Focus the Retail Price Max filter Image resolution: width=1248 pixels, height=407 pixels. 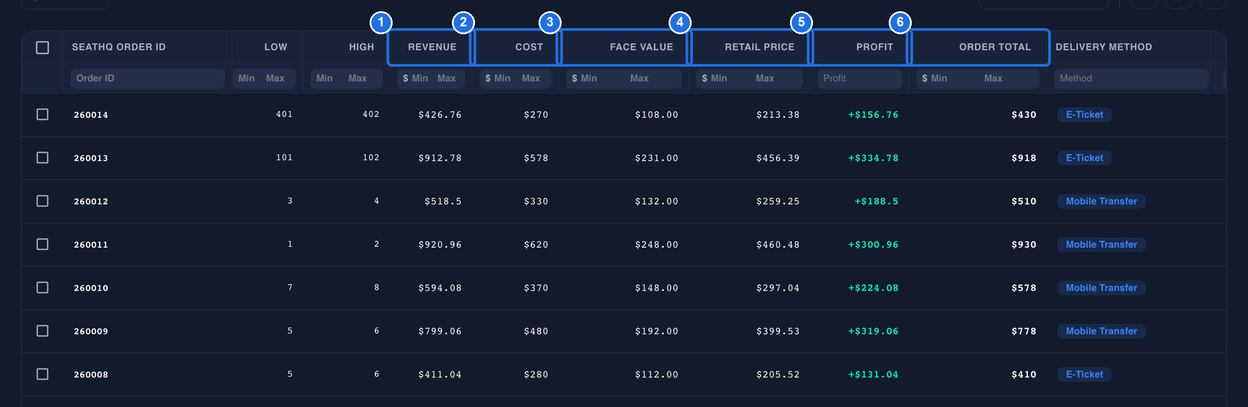click(x=779, y=78)
